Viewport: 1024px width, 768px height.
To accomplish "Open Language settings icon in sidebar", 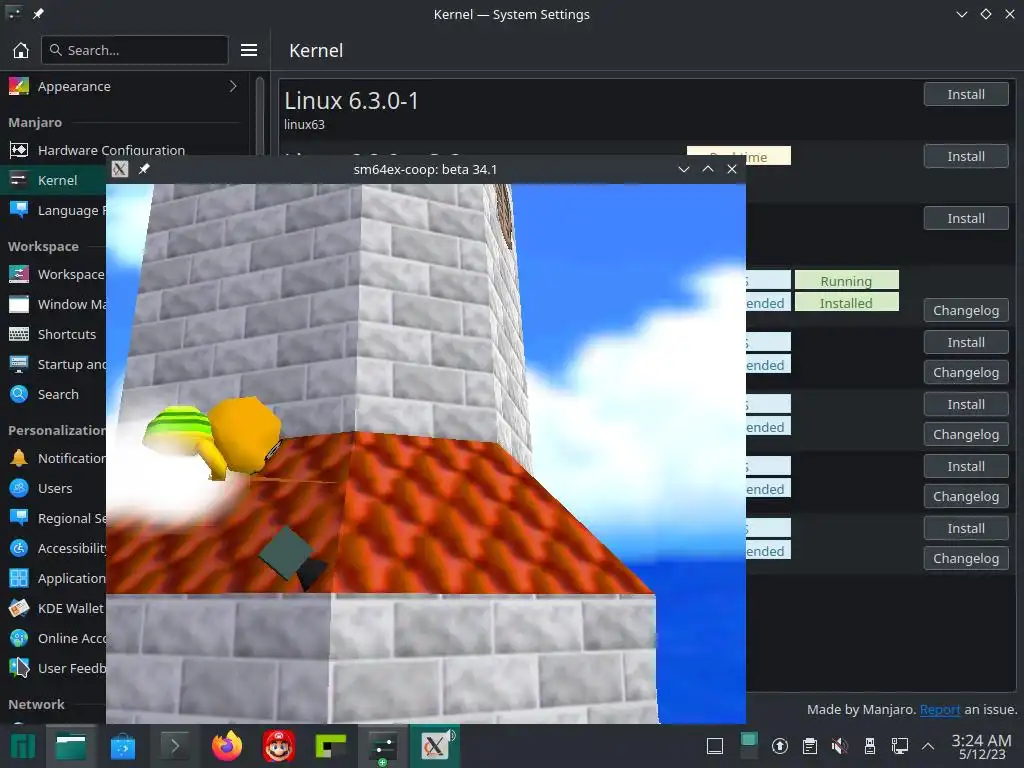I will (19, 210).
